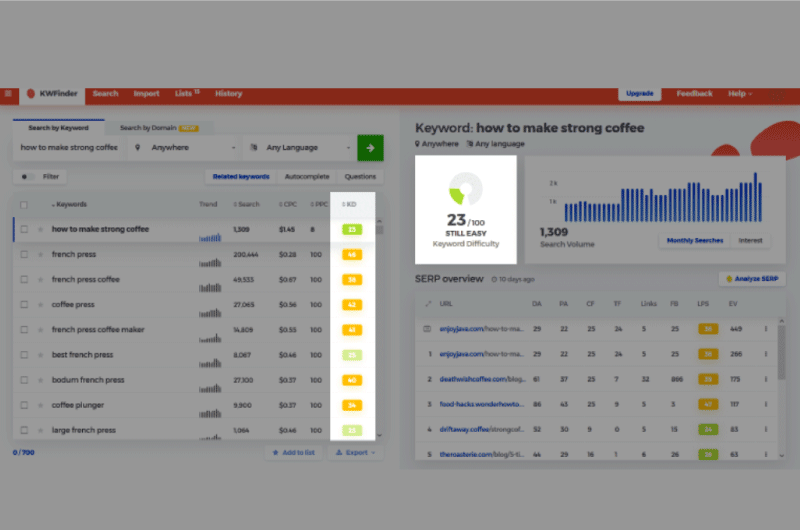The width and height of the screenshot is (800, 530).
Task: Click the expand icon in the SERP table header
Action: [428, 304]
